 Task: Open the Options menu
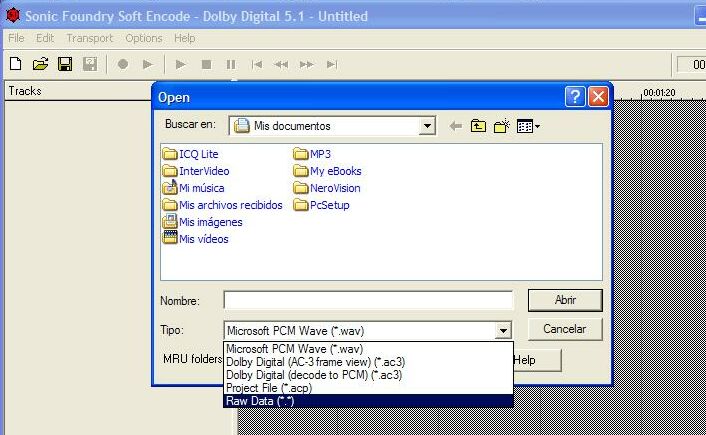[144, 38]
